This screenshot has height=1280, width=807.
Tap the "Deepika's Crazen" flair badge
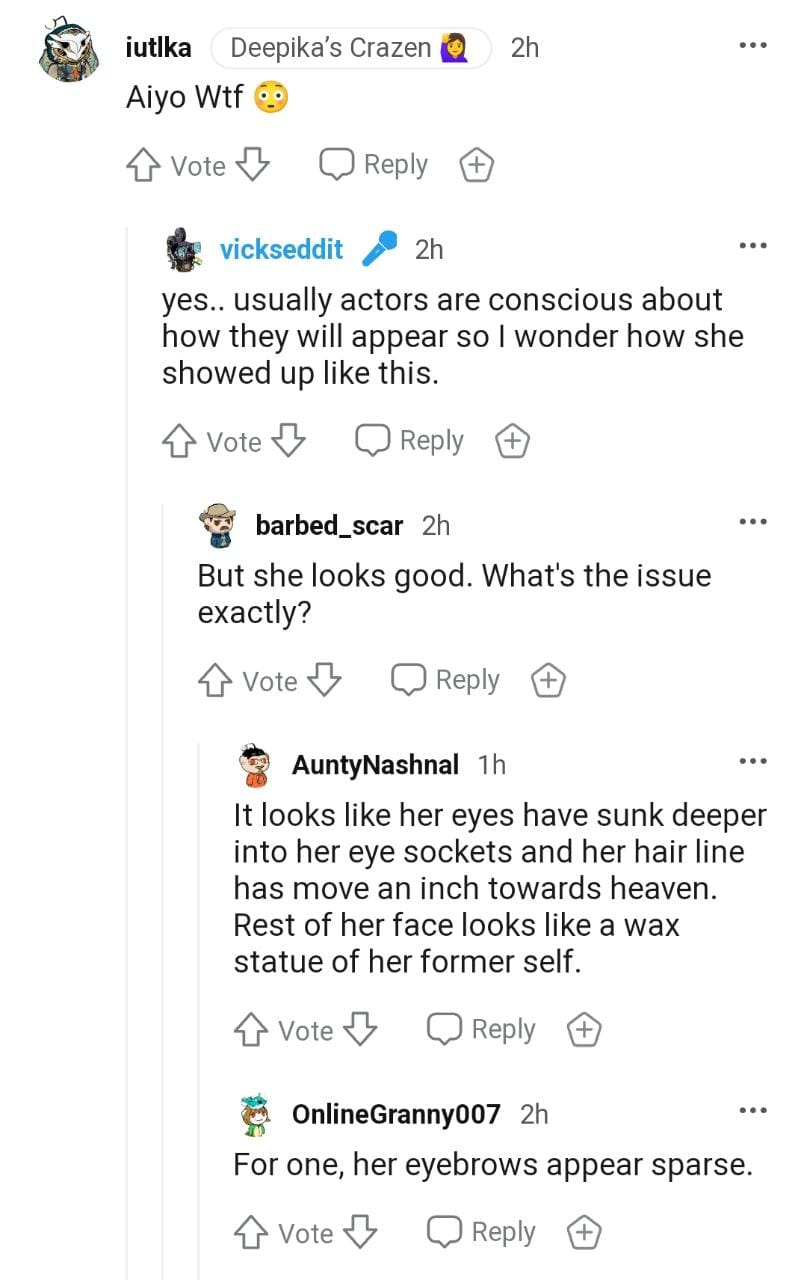(x=350, y=47)
